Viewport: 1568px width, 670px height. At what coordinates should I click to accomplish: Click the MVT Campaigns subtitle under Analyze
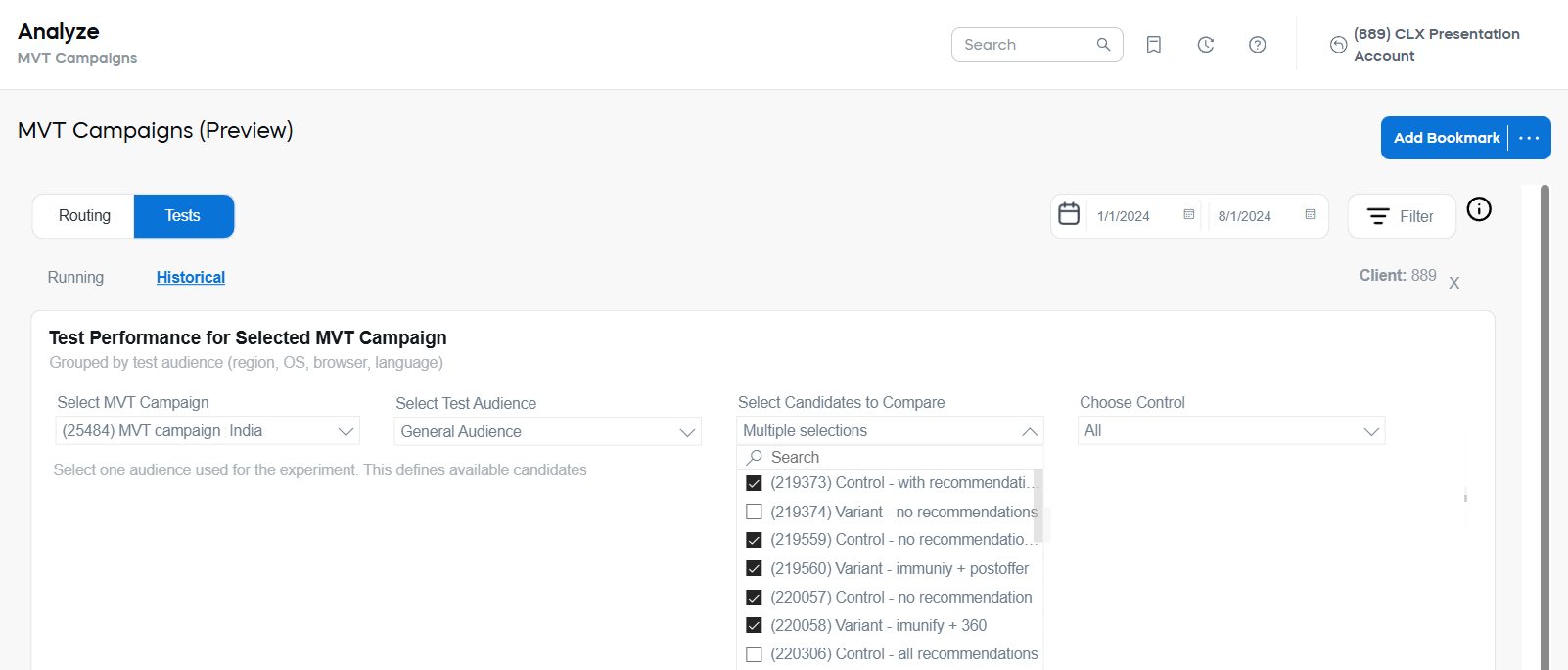pyautogui.click(x=77, y=58)
